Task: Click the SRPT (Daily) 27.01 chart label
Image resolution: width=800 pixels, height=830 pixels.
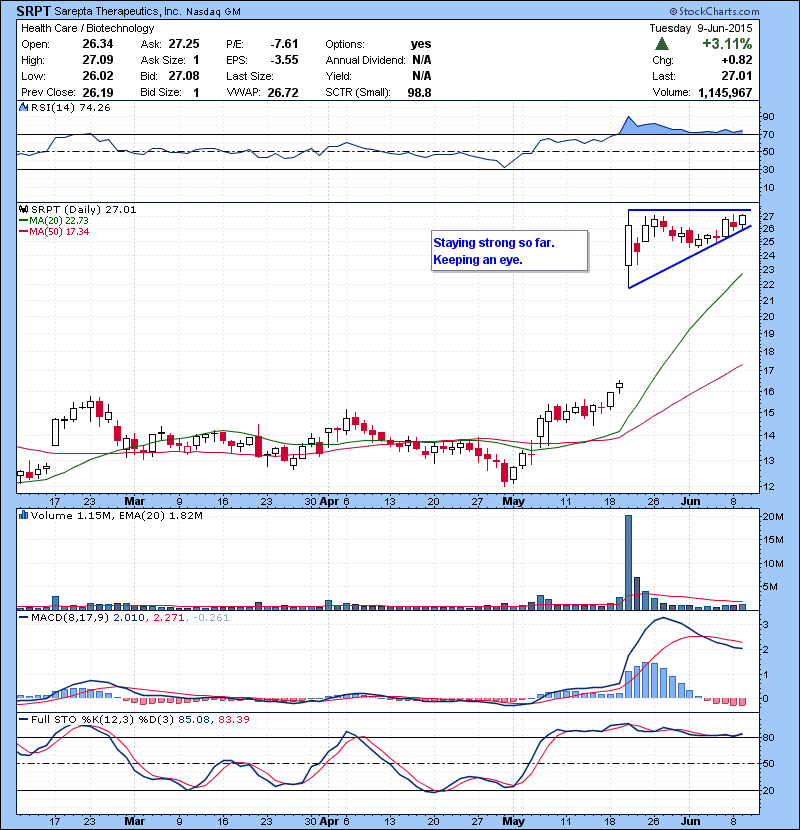Action: (84, 209)
